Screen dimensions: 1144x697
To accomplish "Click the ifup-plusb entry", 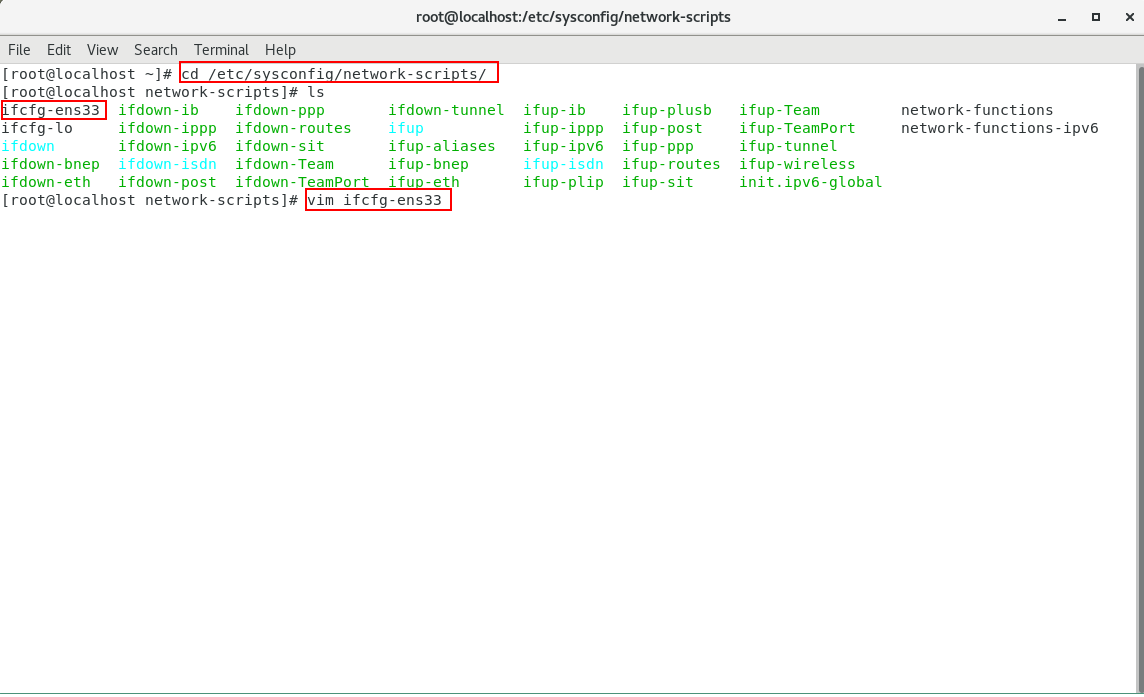I will pos(667,110).
